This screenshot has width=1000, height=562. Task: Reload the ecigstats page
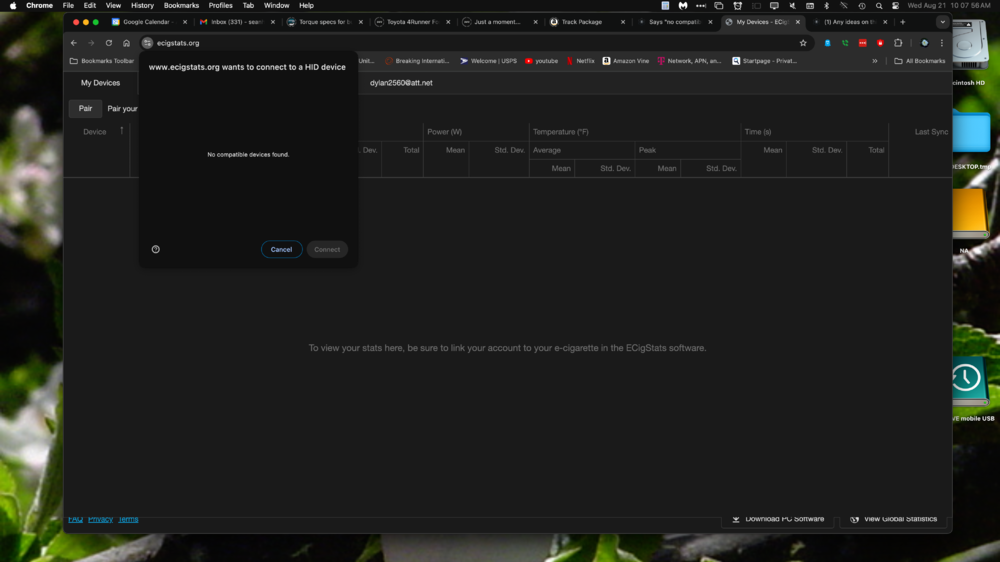[109, 43]
